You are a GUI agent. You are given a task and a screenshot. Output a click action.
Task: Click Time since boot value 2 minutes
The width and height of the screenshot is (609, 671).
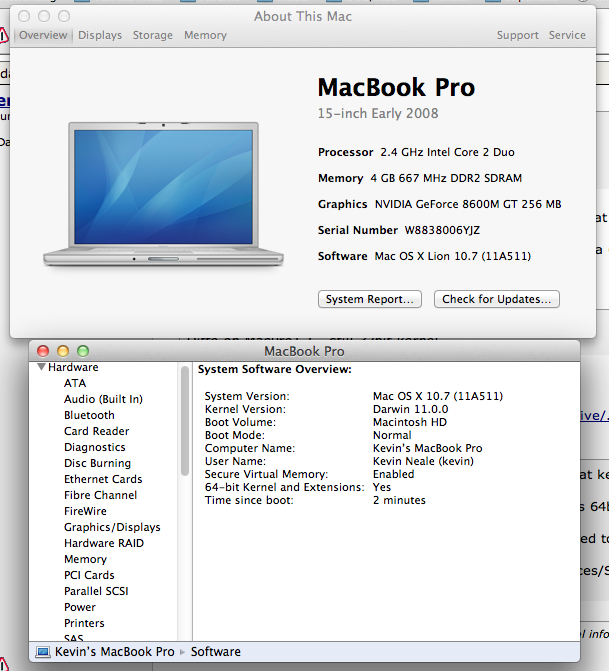(399, 500)
